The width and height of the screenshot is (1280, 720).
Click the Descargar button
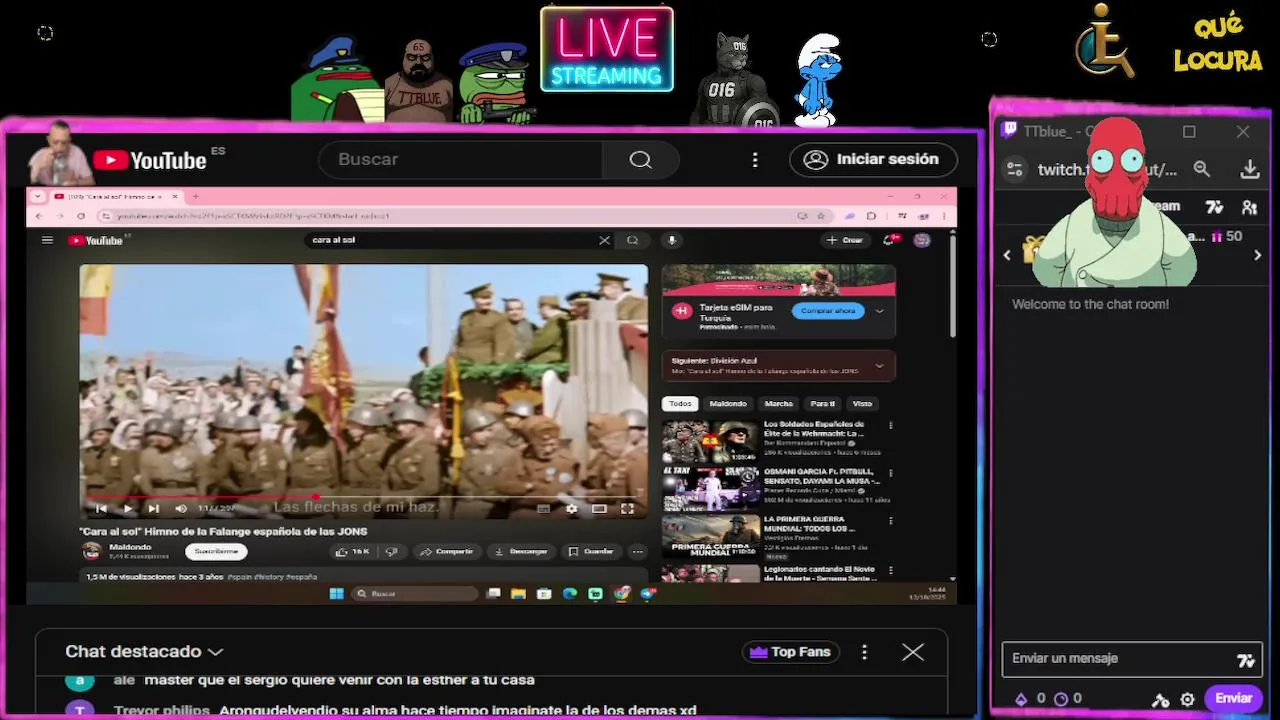521,551
